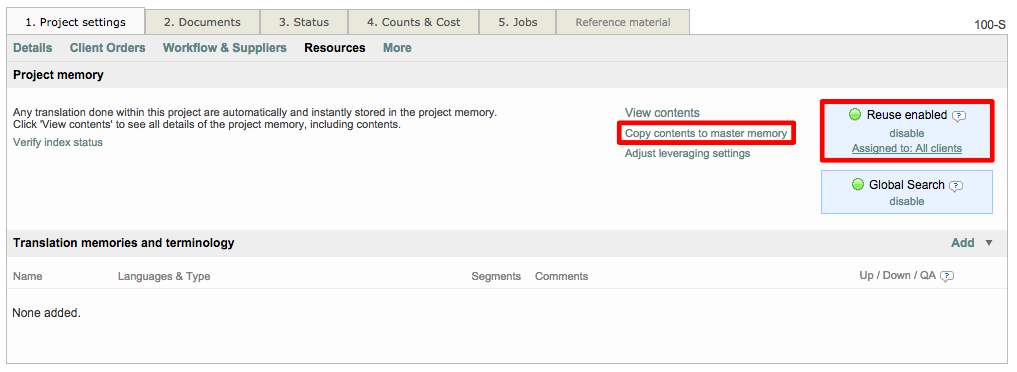Screen dimensions: 1017x372
Task: Click View contents link
Action: (x=662, y=113)
